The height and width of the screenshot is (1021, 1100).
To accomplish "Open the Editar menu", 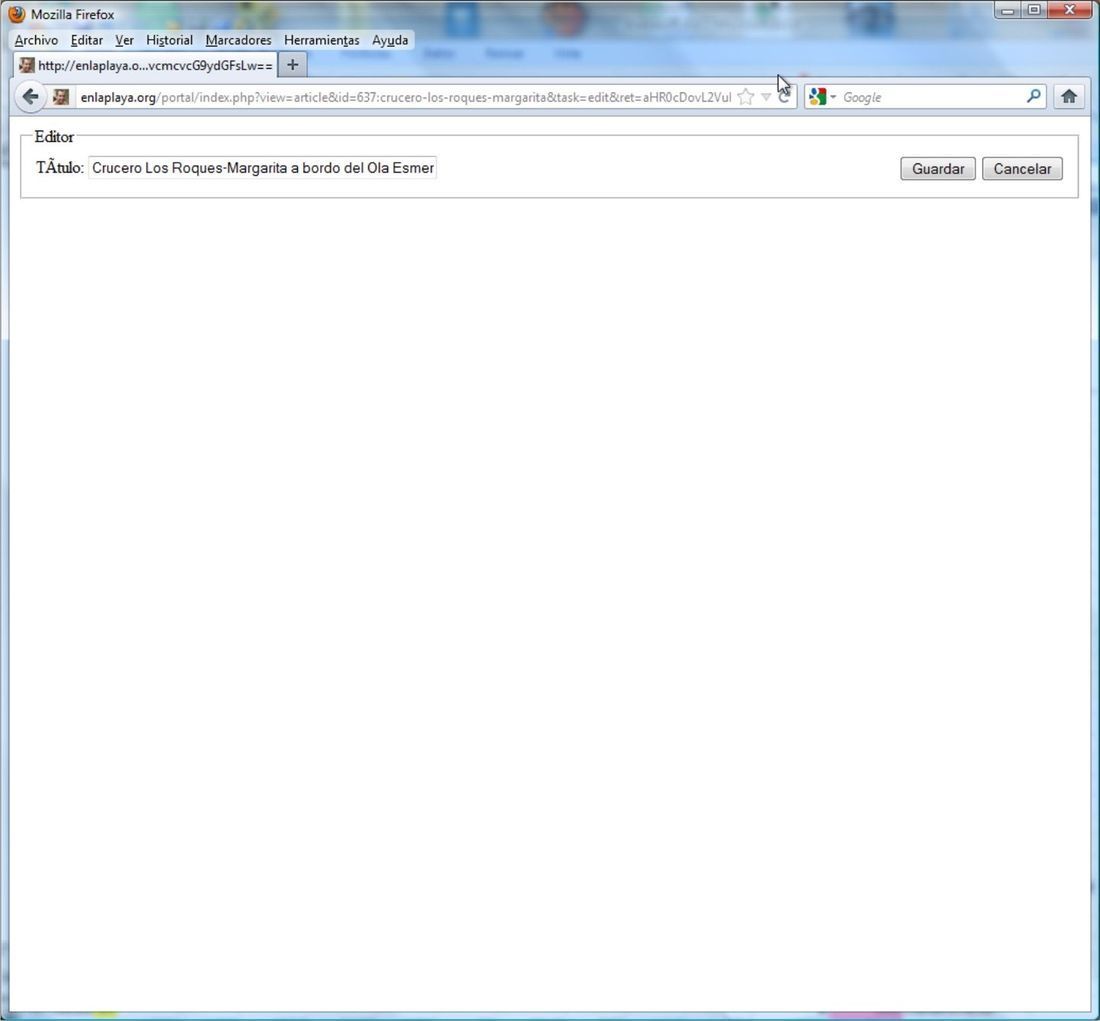I will click(x=87, y=40).
